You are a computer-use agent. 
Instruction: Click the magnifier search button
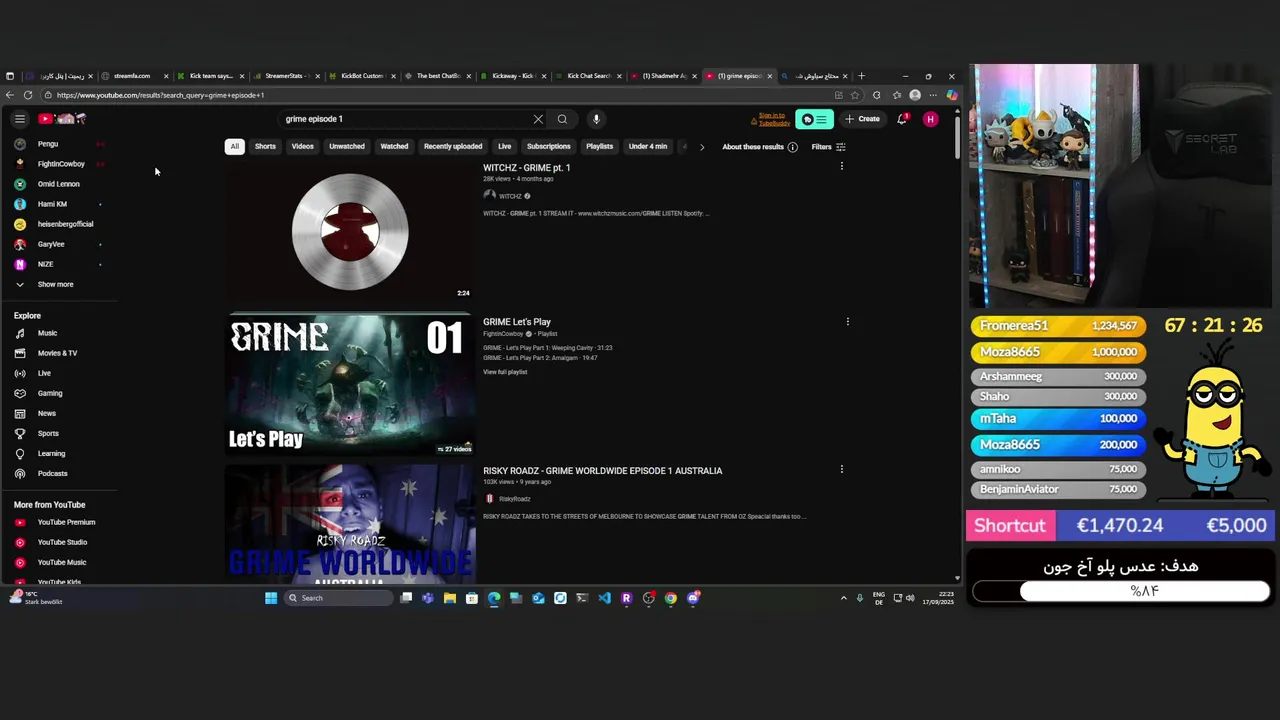coord(562,119)
